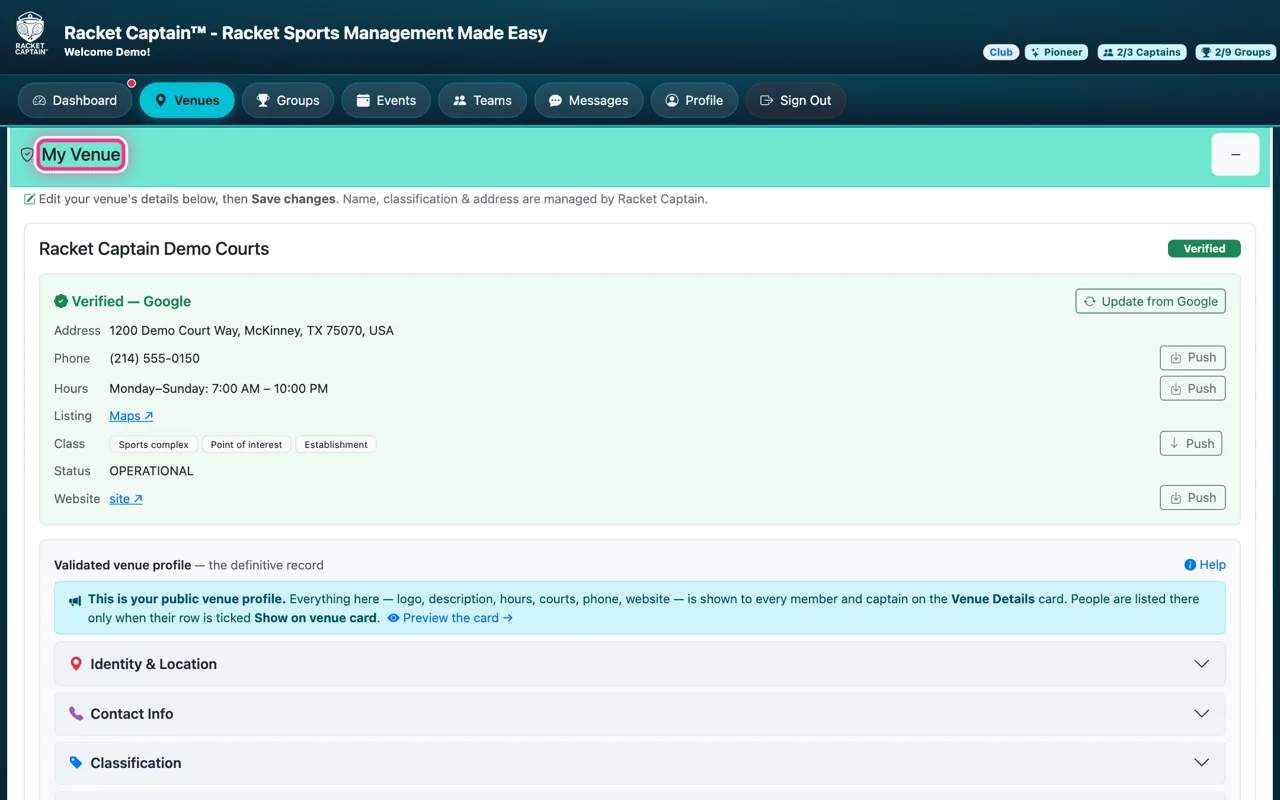This screenshot has width=1280, height=800.
Task: Click Update from Google button
Action: point(1151,301)
